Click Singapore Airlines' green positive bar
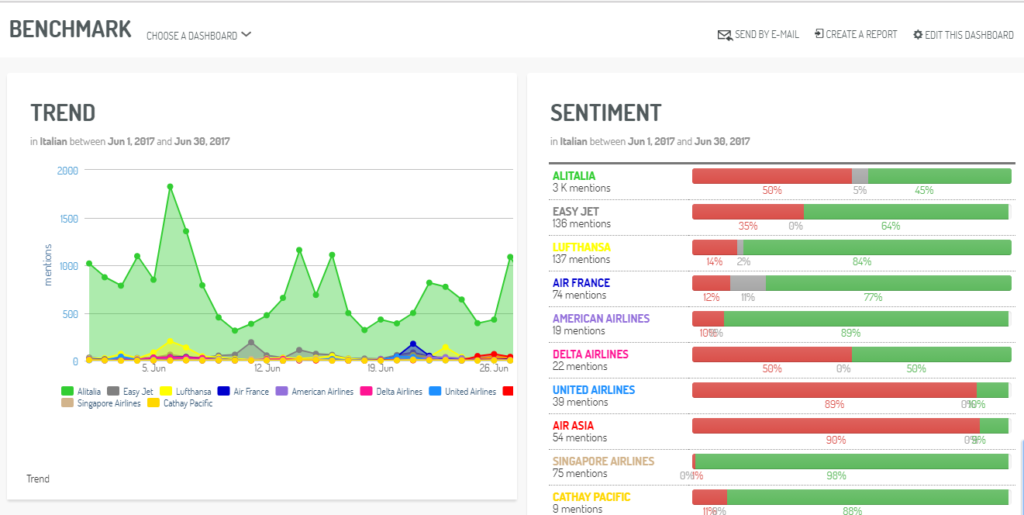 (x=852, y=461)
